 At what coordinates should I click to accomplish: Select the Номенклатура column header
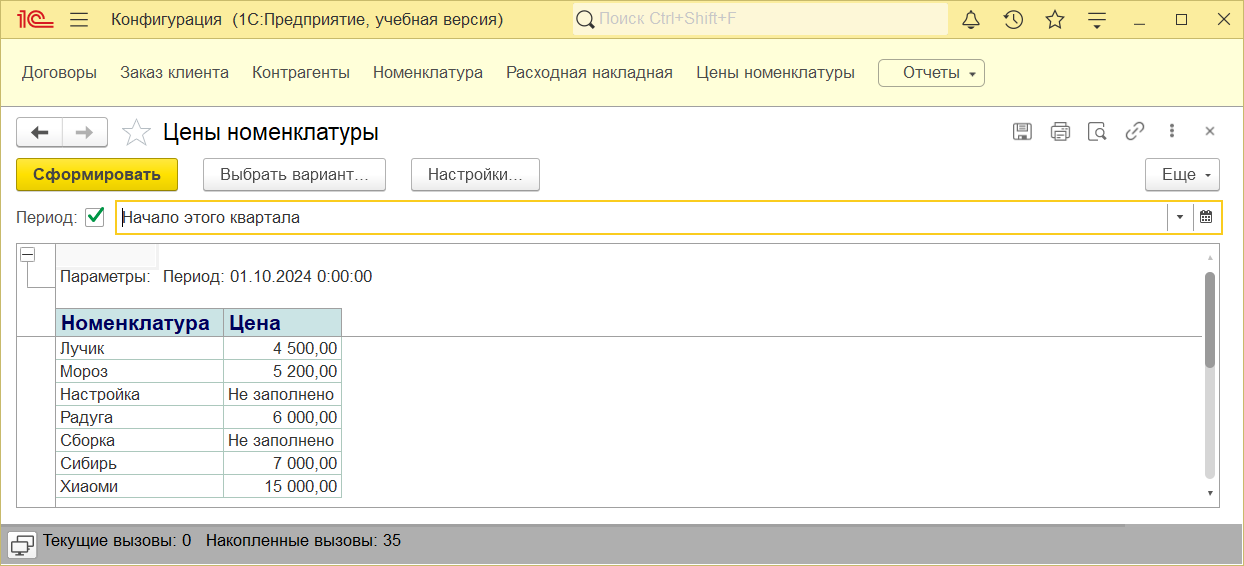(139, 322)
